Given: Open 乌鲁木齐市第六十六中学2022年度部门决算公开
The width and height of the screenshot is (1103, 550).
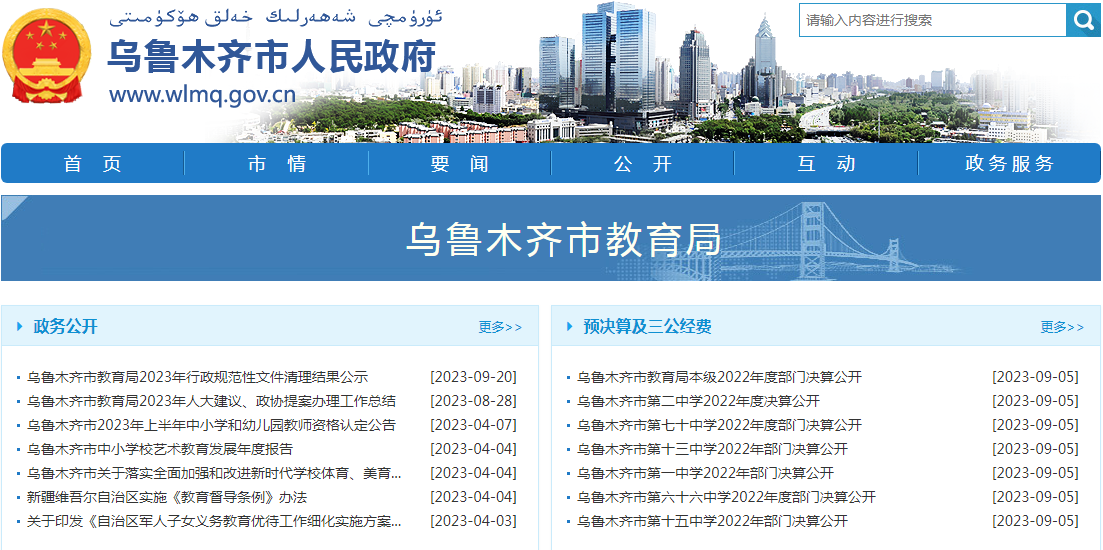Looking at the screenshot, I should (726, 497).
